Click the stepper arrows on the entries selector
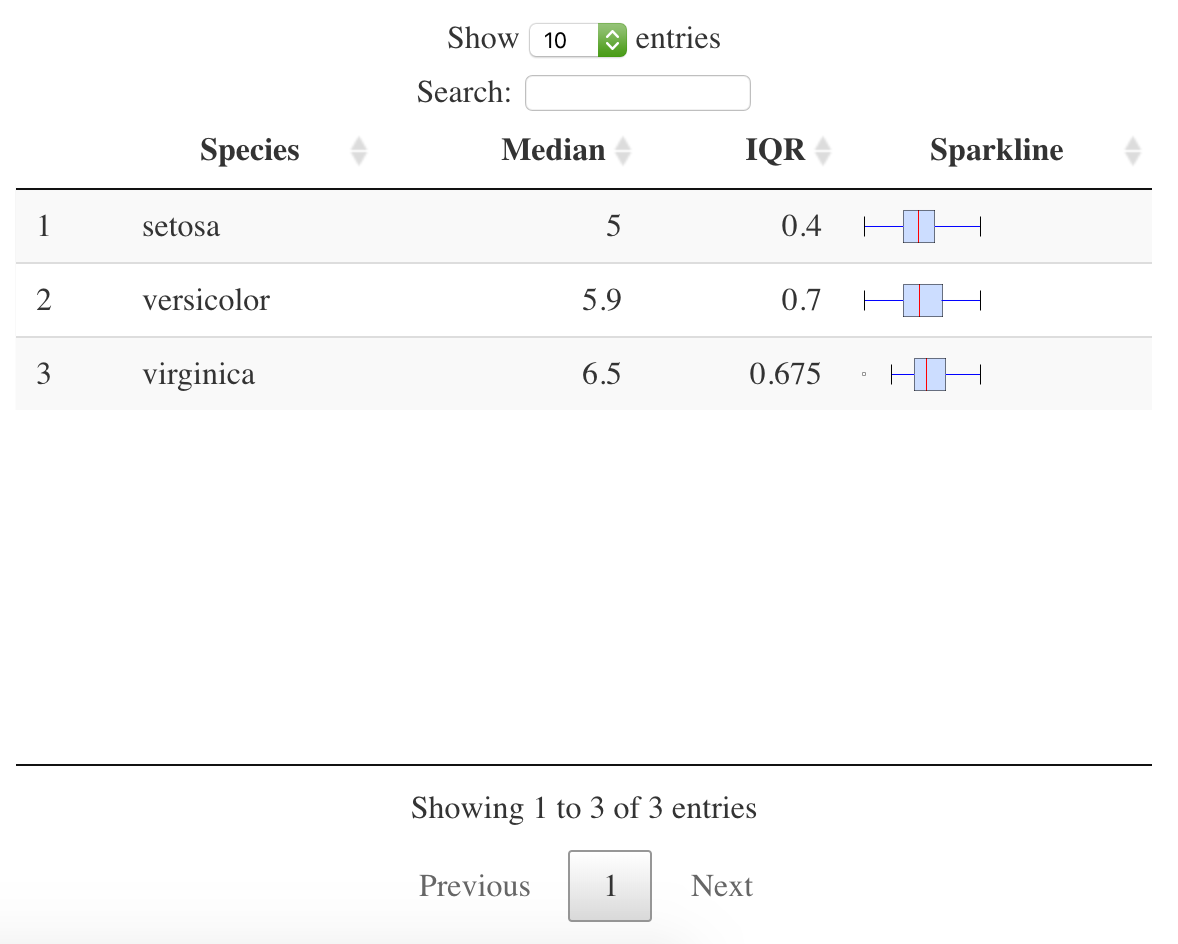This screenshot has width=1178, height=944. point(614,39)
